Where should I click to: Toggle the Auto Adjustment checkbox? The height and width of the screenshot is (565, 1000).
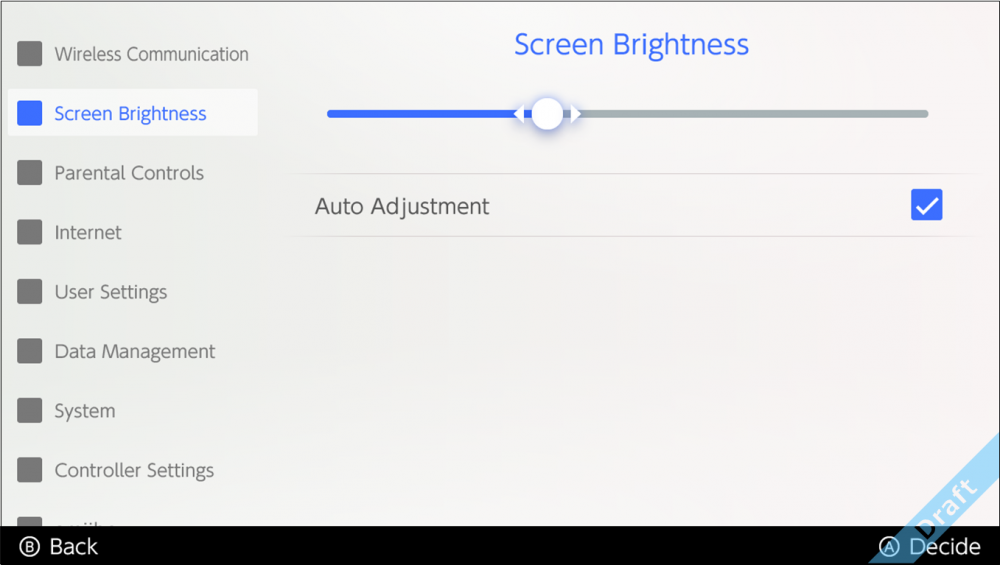click(926, 206)
